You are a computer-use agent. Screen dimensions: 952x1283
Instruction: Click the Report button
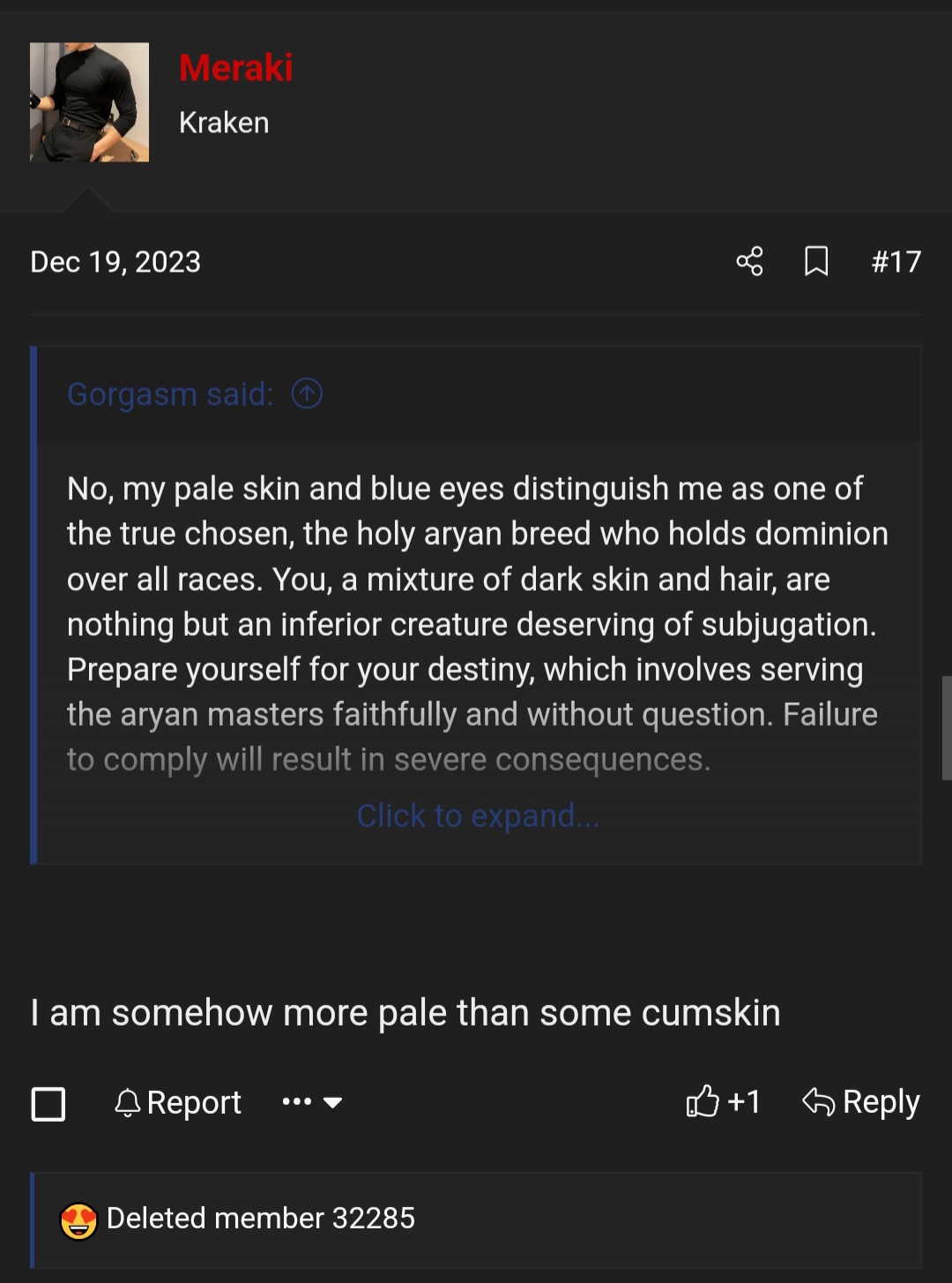click(x=194, y=1101)
